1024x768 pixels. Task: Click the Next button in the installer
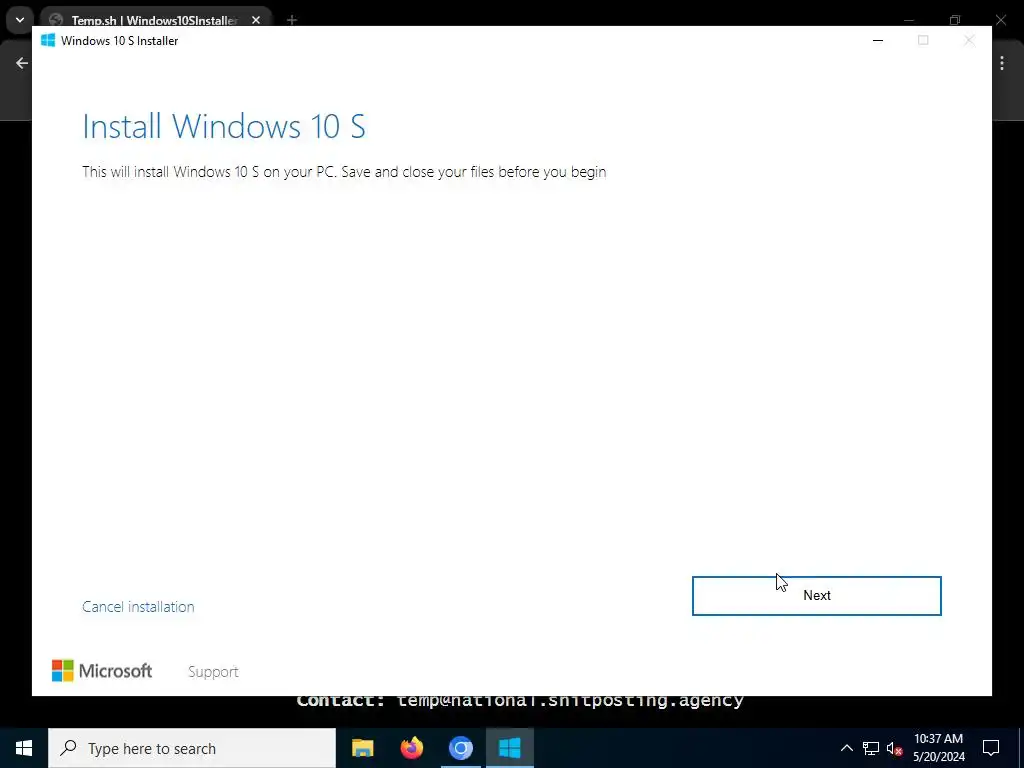[x=816, y=596]
